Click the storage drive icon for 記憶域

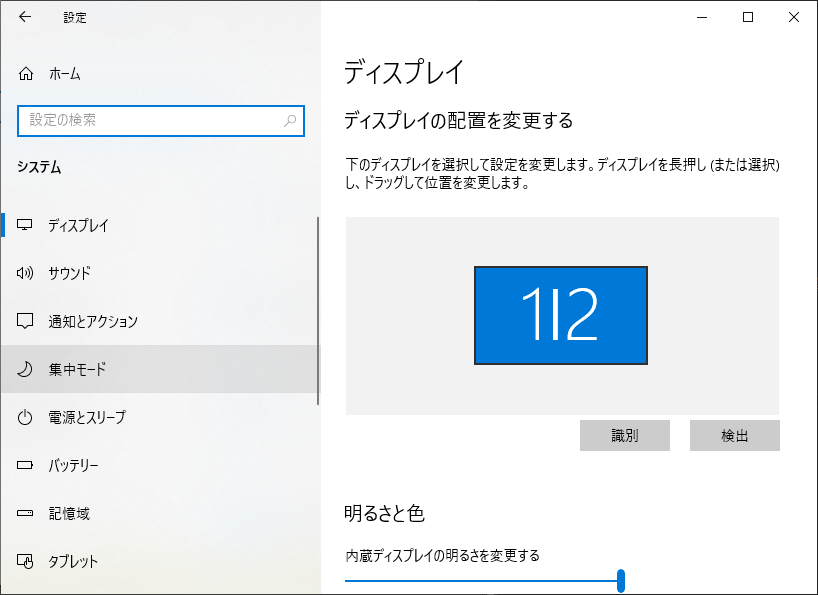coord(25,513)
